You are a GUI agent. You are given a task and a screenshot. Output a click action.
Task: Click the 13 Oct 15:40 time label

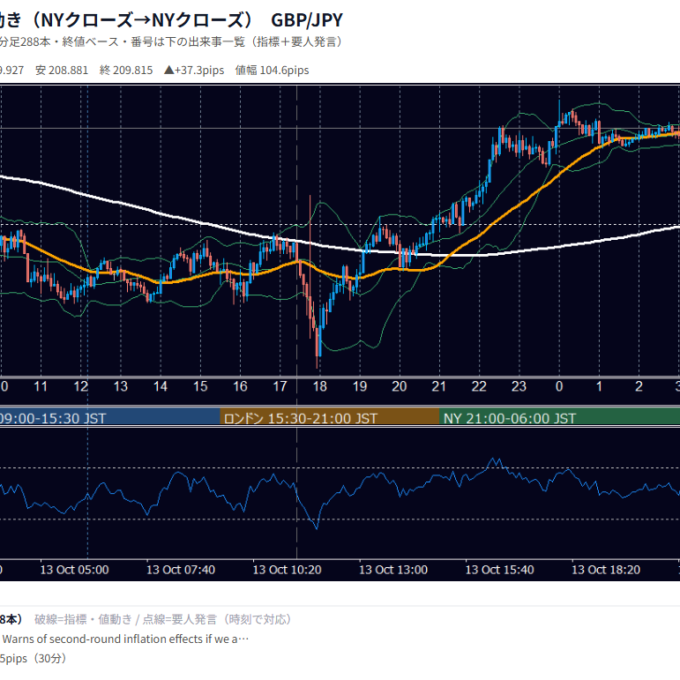(500, 569)
